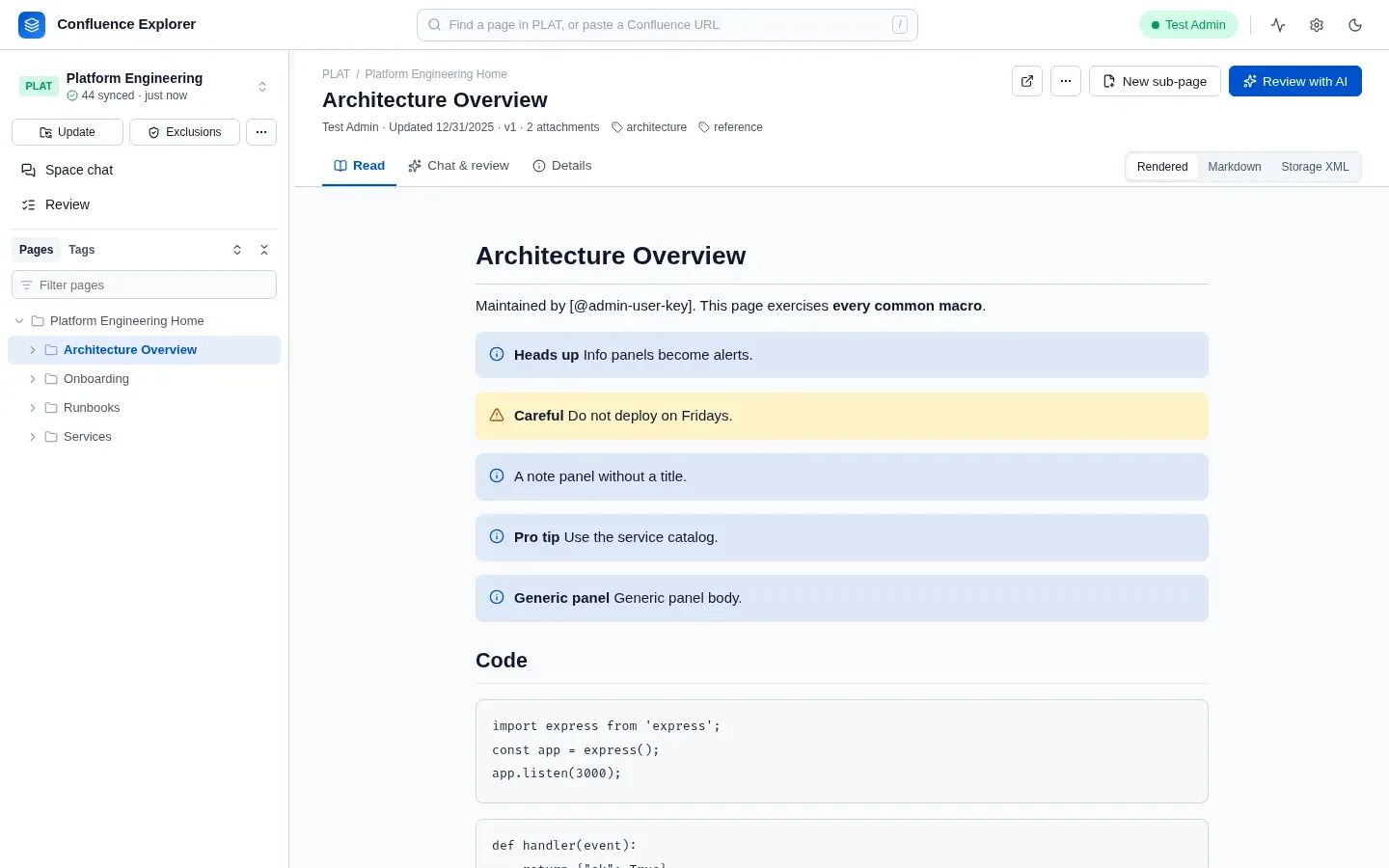
Task: Collapse Platform Engineering Home tree node
Action: point(19,321)
